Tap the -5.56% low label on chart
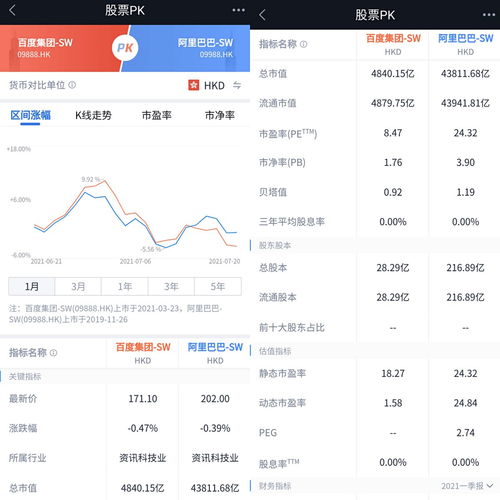This screenshot has width=500, height=500. pos(151,249)
